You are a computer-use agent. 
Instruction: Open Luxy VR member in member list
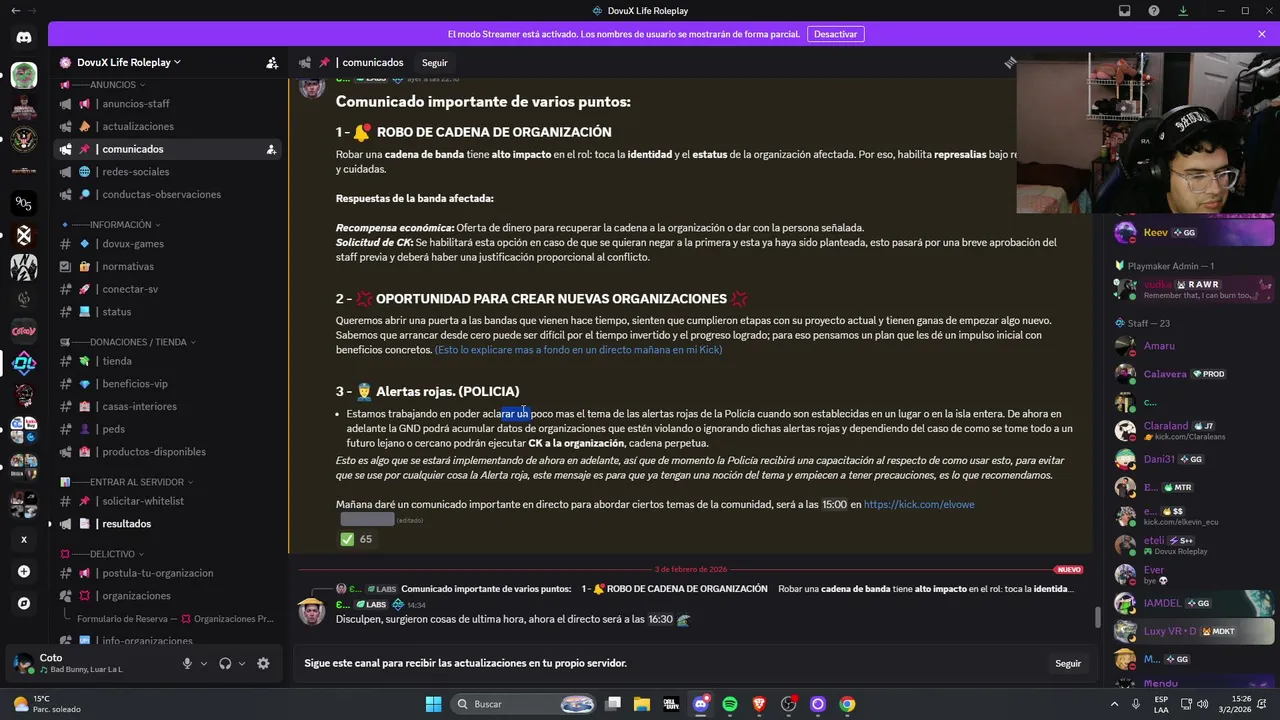click(x=1195, y=631)
